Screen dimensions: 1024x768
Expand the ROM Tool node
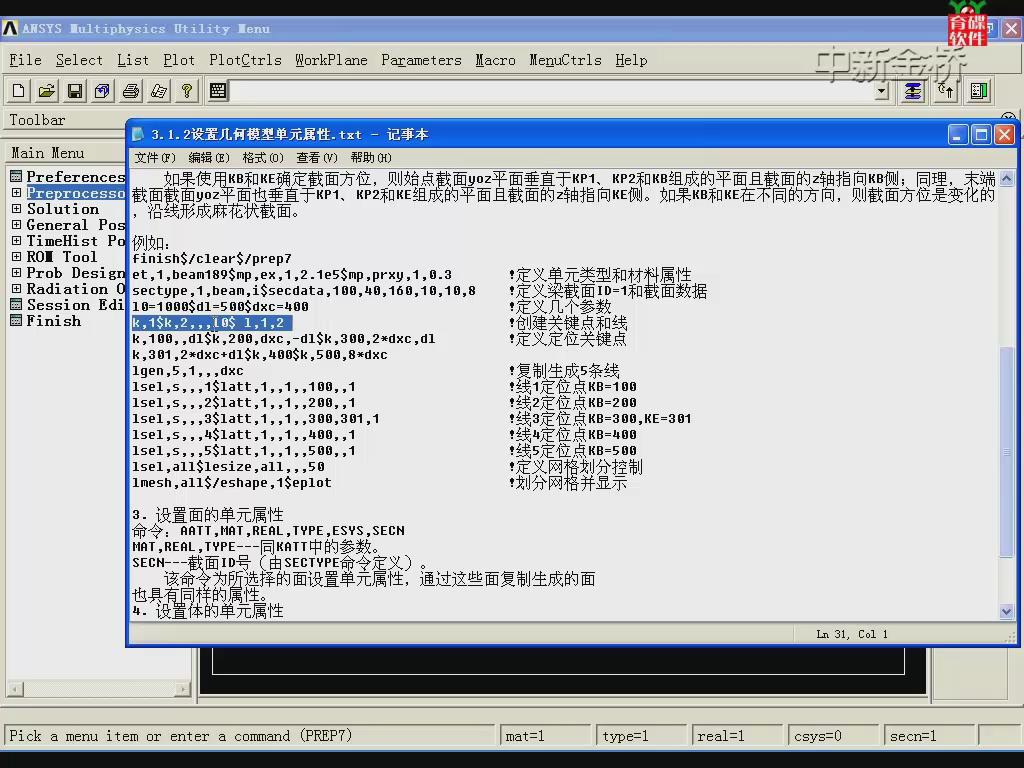pos(16,257)
